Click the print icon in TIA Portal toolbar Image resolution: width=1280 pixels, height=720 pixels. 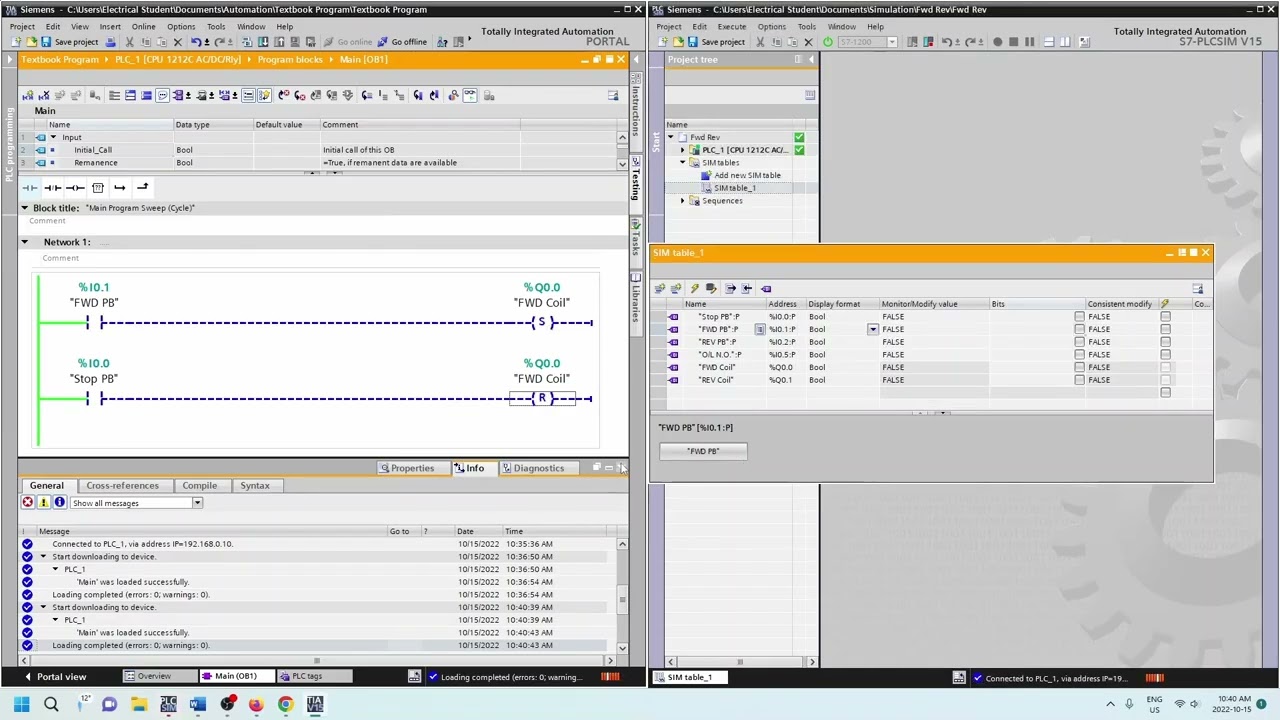(x=110, y=42)
